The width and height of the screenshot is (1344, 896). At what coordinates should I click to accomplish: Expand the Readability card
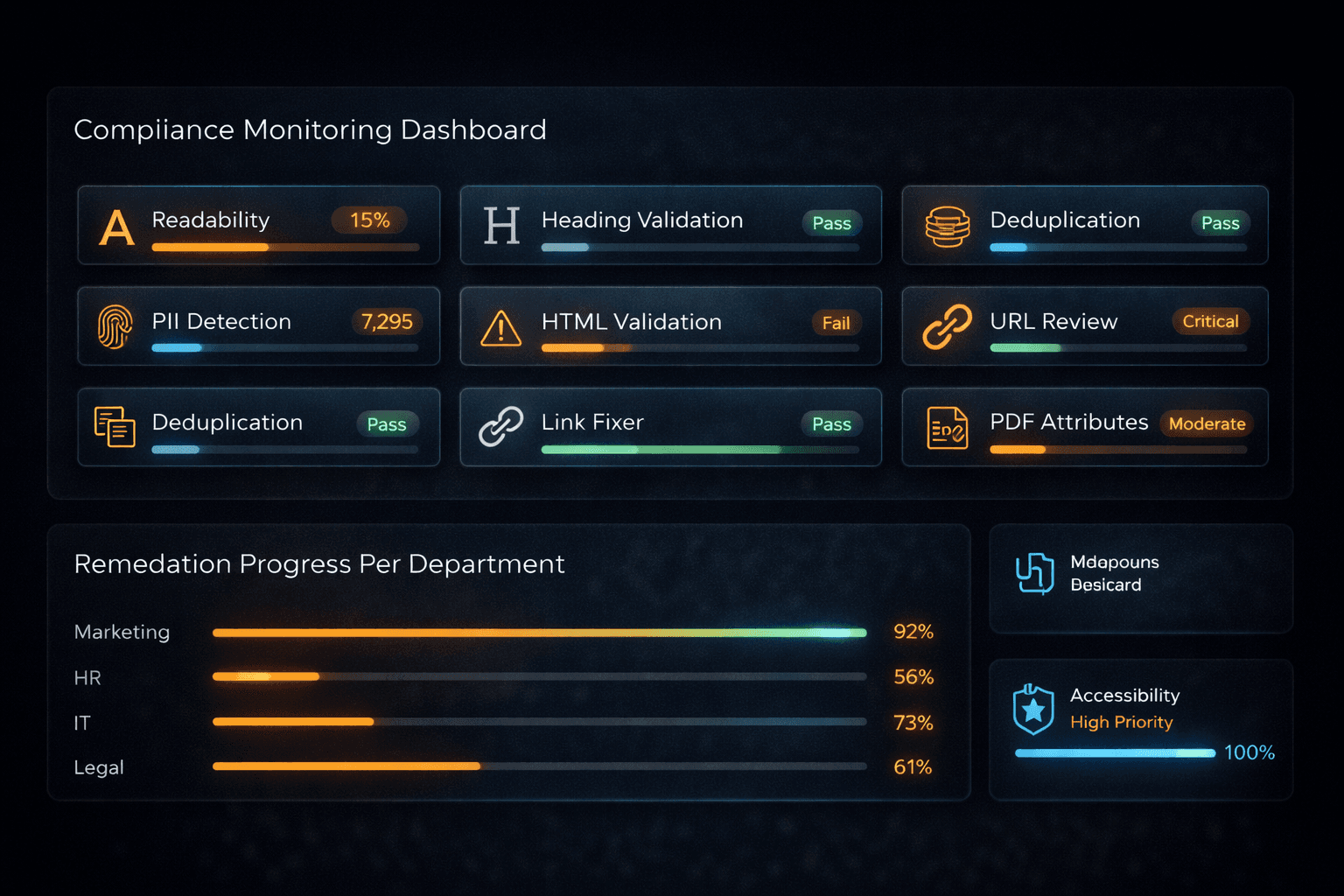tap(259, 225)
